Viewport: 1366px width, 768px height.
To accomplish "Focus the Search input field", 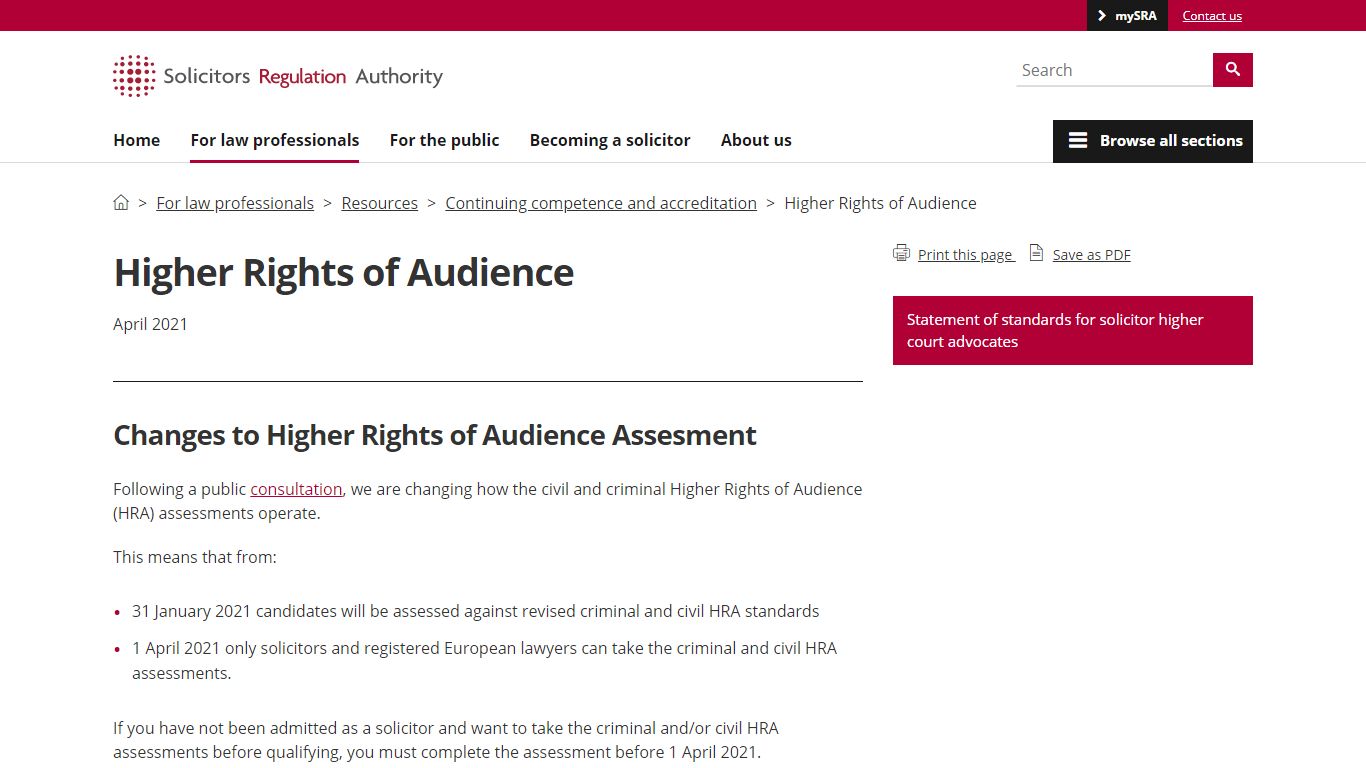I will [1115, 70].
